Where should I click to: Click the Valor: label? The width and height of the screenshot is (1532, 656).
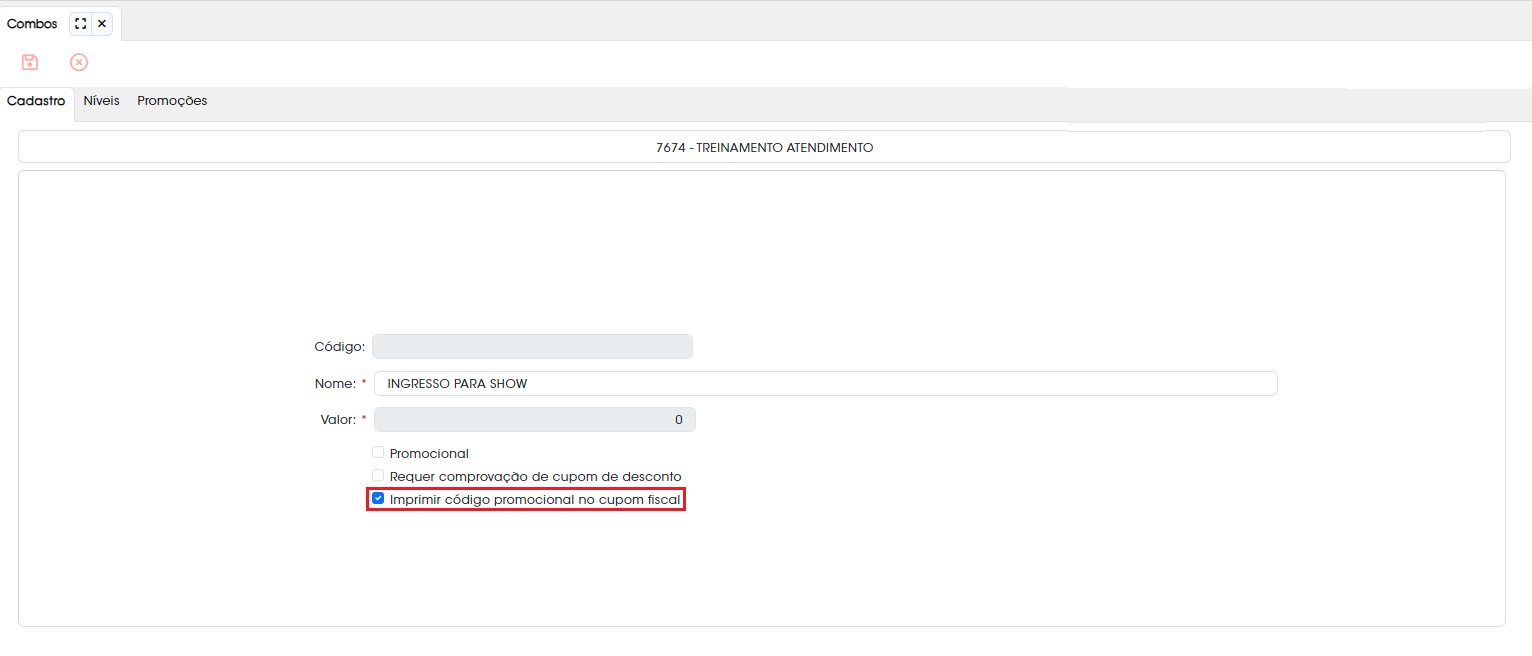(x=337, y=420)
